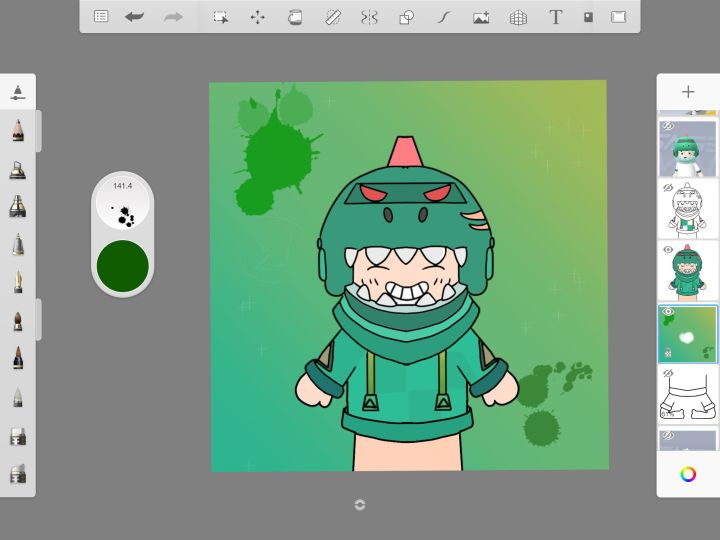The width and height of the screenshot is (720, 540).
Task: Select the pants line-art layer thumbnail
Action: coord(690,394)
